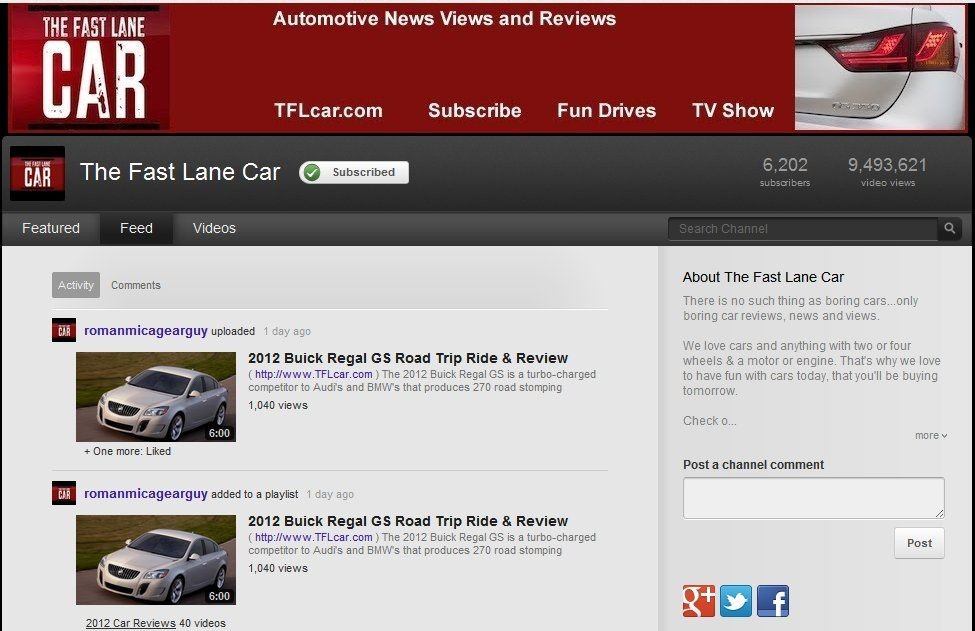Click '1 day ago' in uploaded entry
Screen dimensions: 975x631
coord(287,331)
